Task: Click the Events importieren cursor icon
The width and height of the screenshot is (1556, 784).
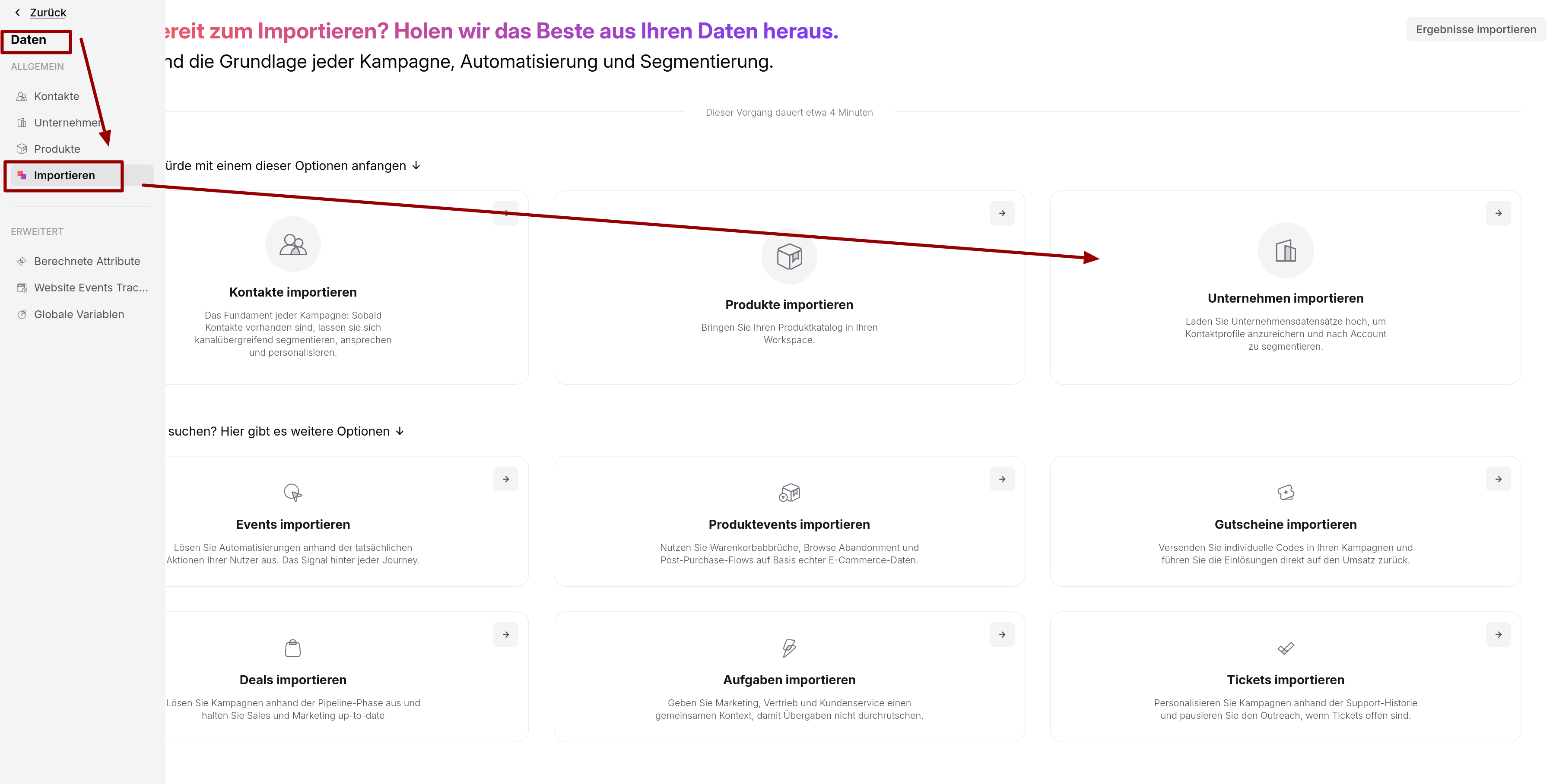Action: pyautogui.click(x=293, y=493)
